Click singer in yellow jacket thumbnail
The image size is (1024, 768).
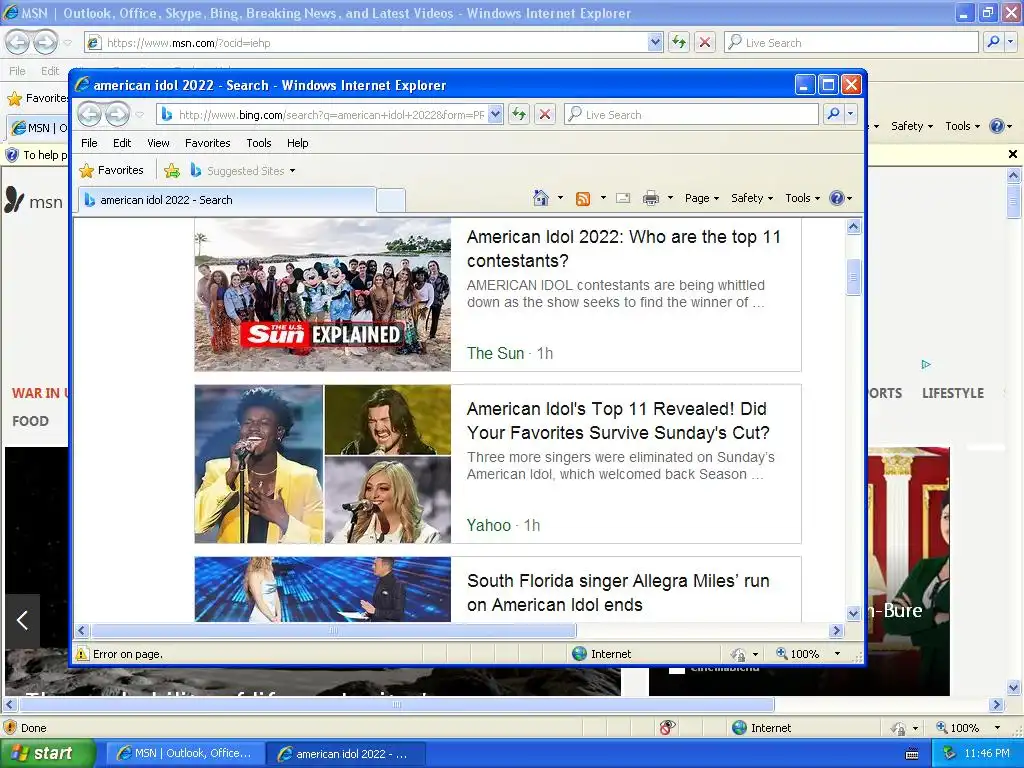(x=259, y=464)
